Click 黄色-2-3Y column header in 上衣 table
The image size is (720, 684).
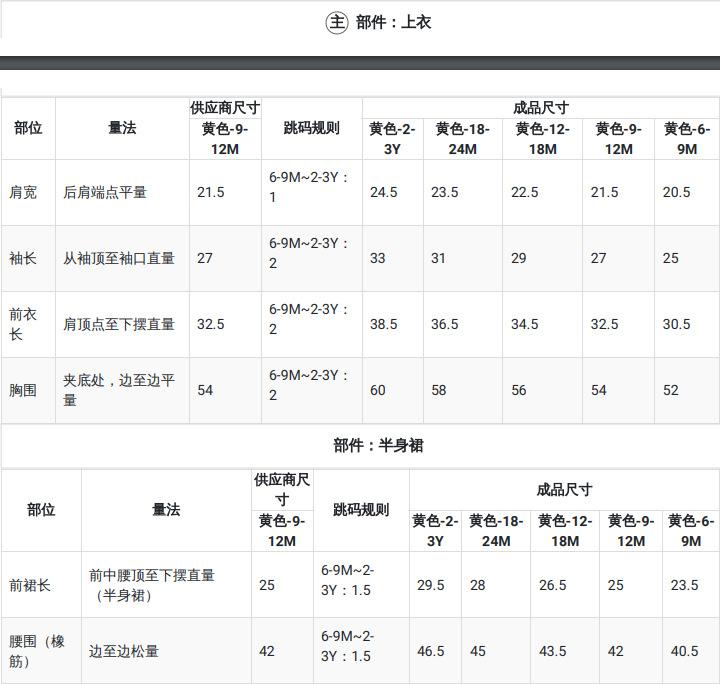tap(392, 139)
